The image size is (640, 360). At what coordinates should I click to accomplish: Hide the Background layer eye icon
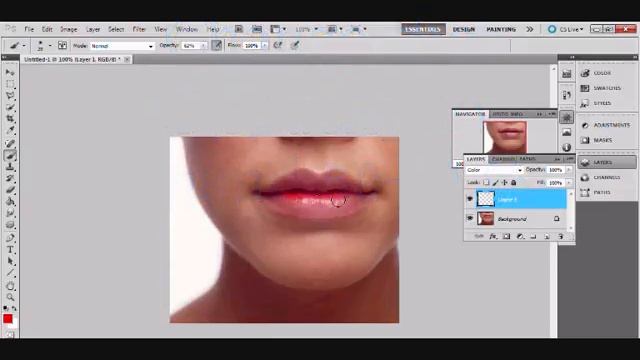(470, 218)
